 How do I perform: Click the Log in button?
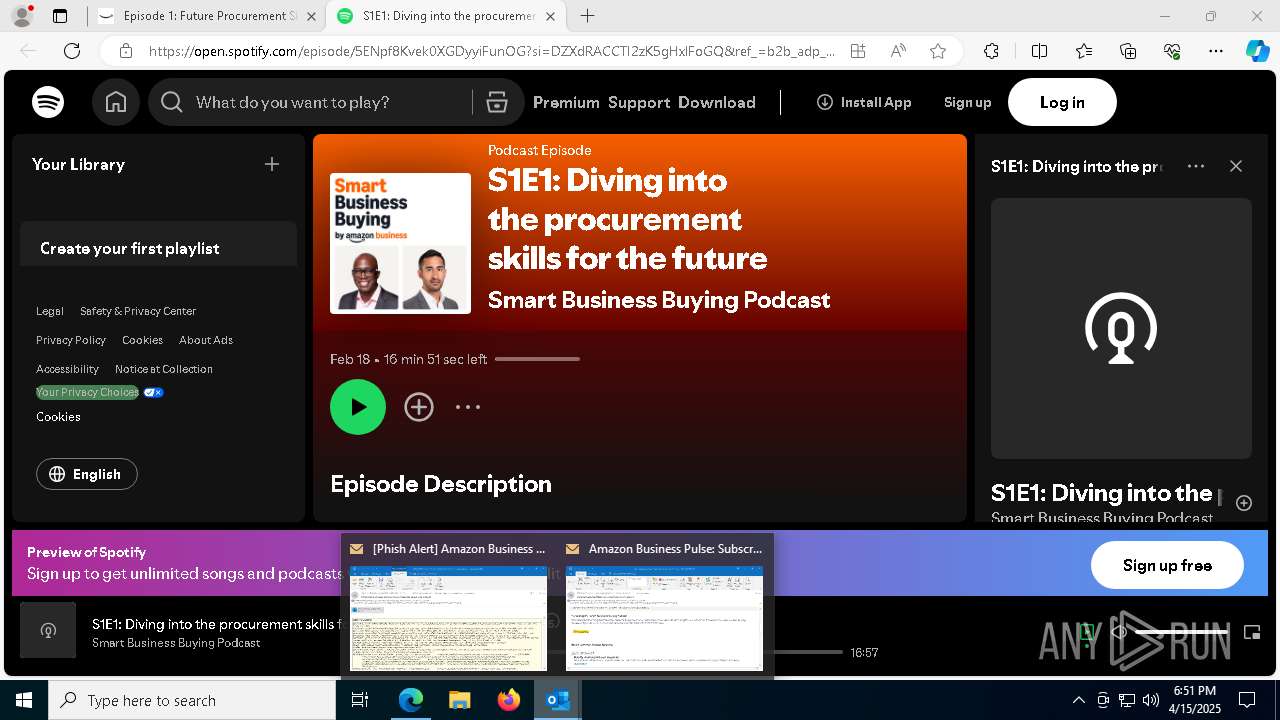(1062, 102)
